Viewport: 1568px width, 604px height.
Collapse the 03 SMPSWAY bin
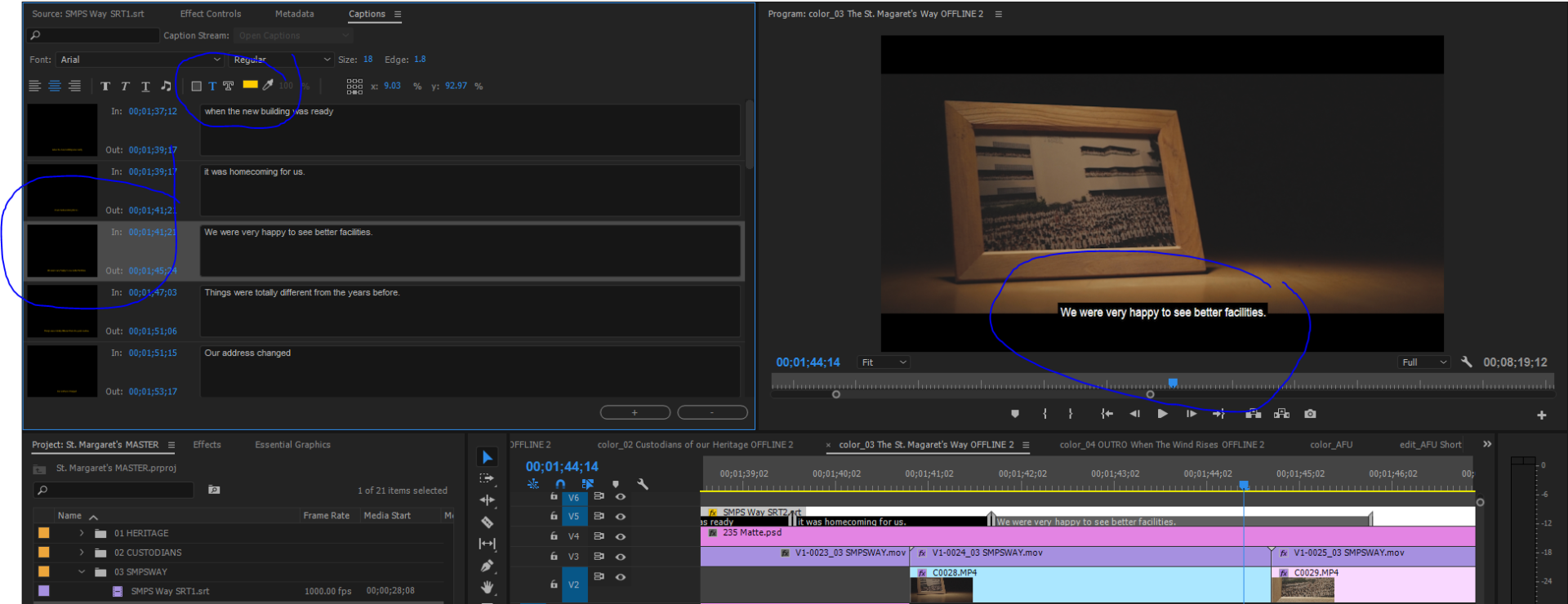click(82, 572)
